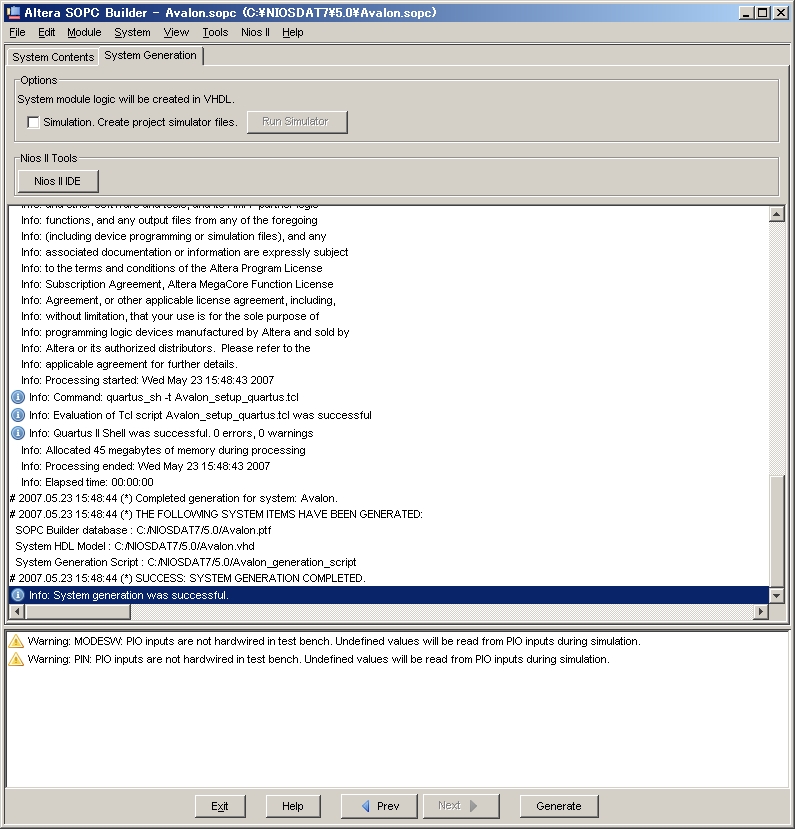Open the File menu
Viewport: 795px width, 829px height.
17,32
